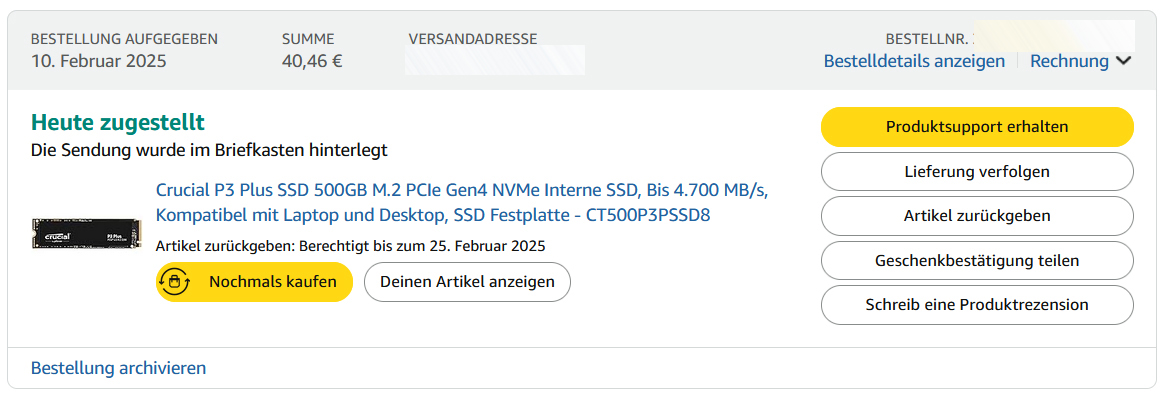The image size is (1170, 401).
Task: Open the Rechnung invoice dropdown label
Action: point(1069,61)
